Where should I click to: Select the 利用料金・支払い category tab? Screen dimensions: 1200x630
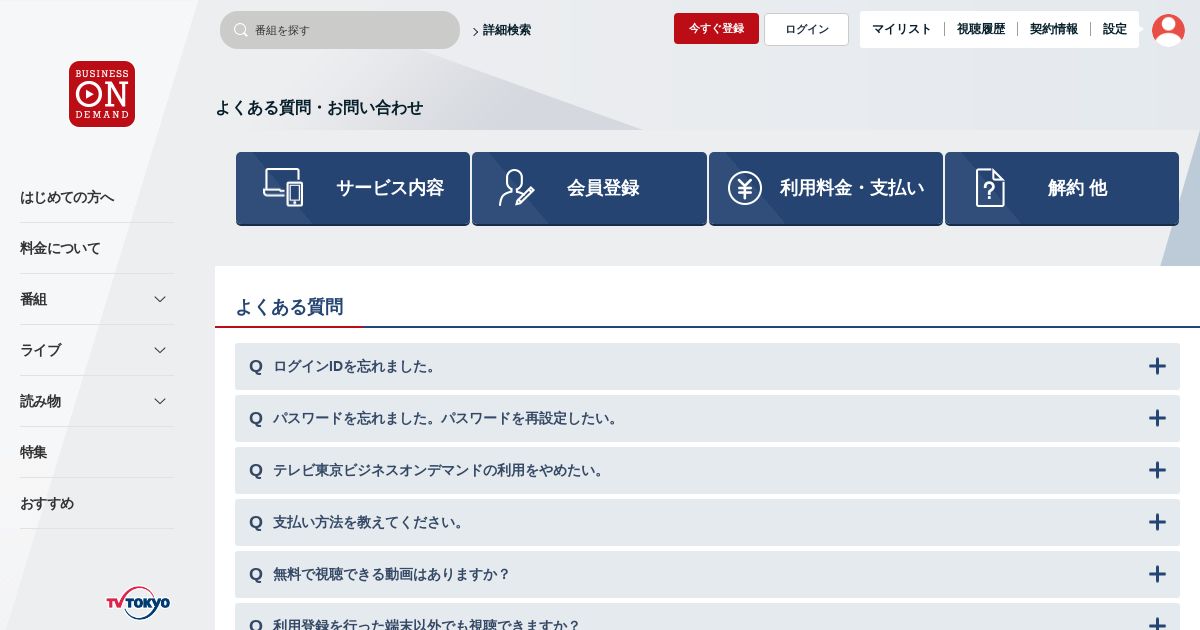pos(826,188)
